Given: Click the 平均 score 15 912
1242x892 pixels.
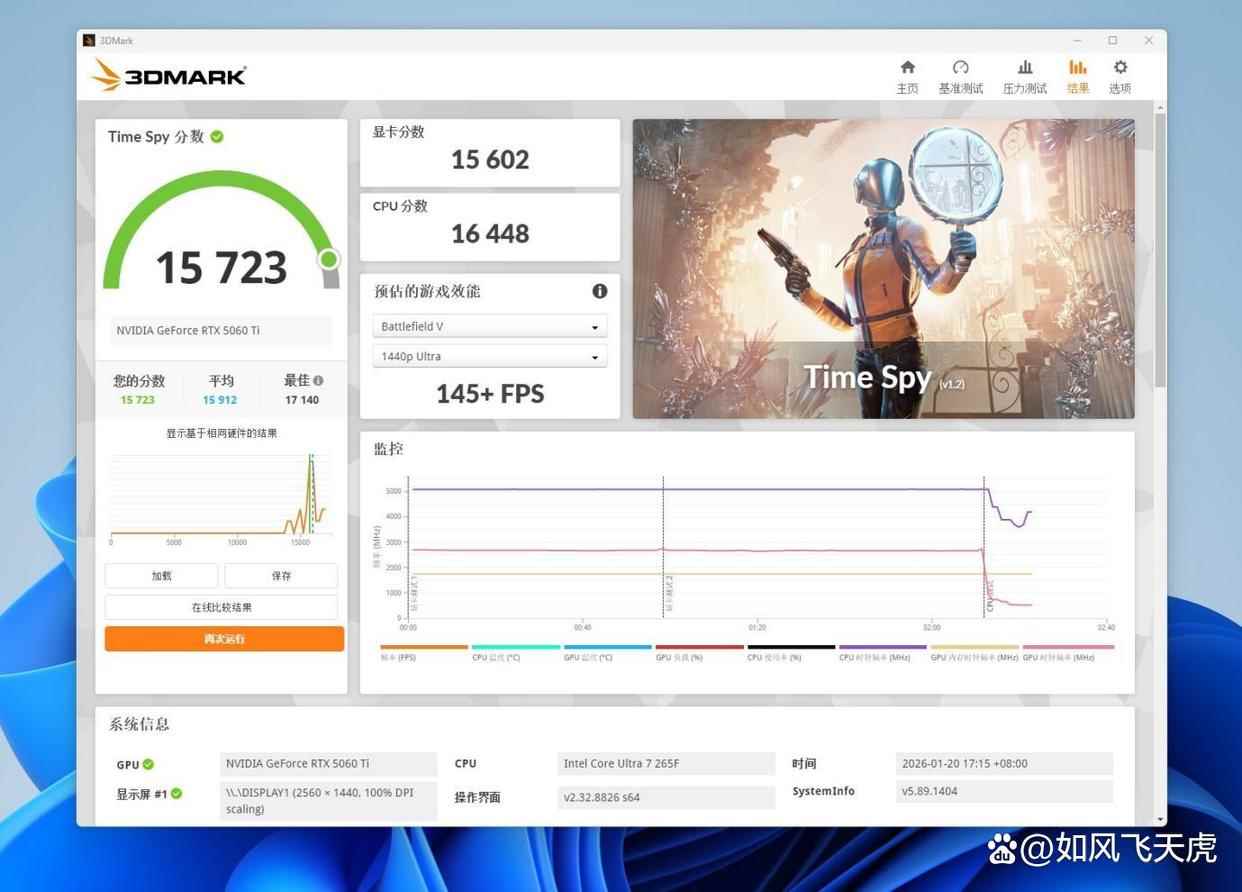Looking at the screenshot, I should coord(220,400).
